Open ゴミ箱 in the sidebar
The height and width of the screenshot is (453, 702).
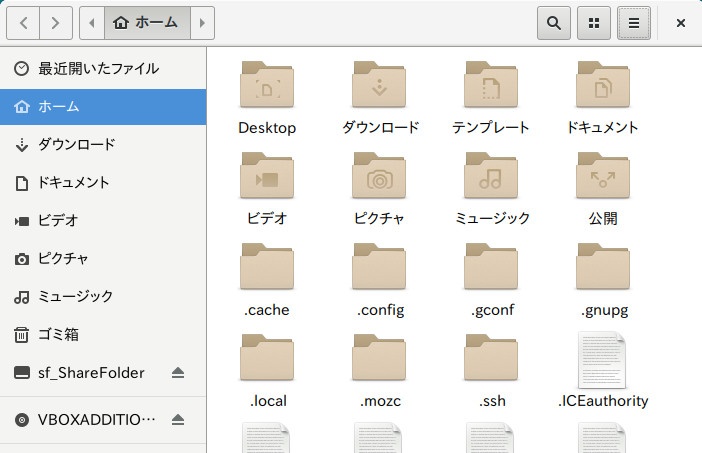pyautogui.click(x=103, y=335)
